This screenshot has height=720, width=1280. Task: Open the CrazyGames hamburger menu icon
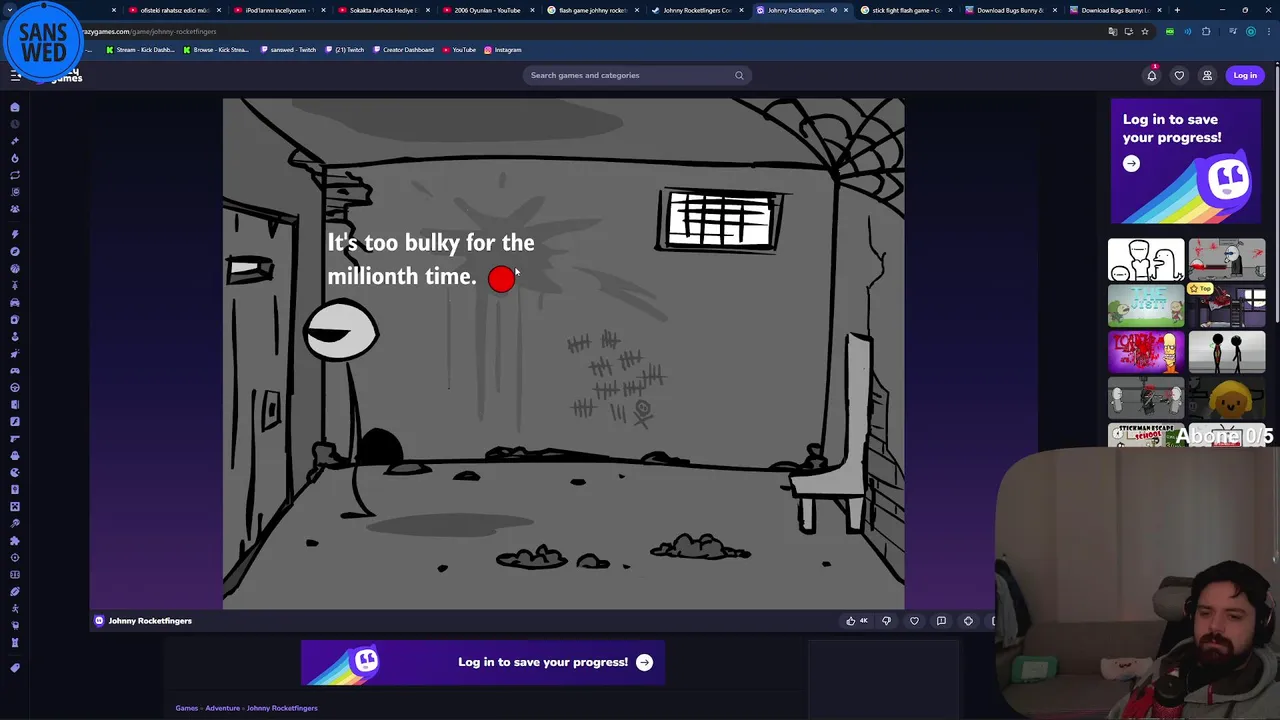(15, 75)
